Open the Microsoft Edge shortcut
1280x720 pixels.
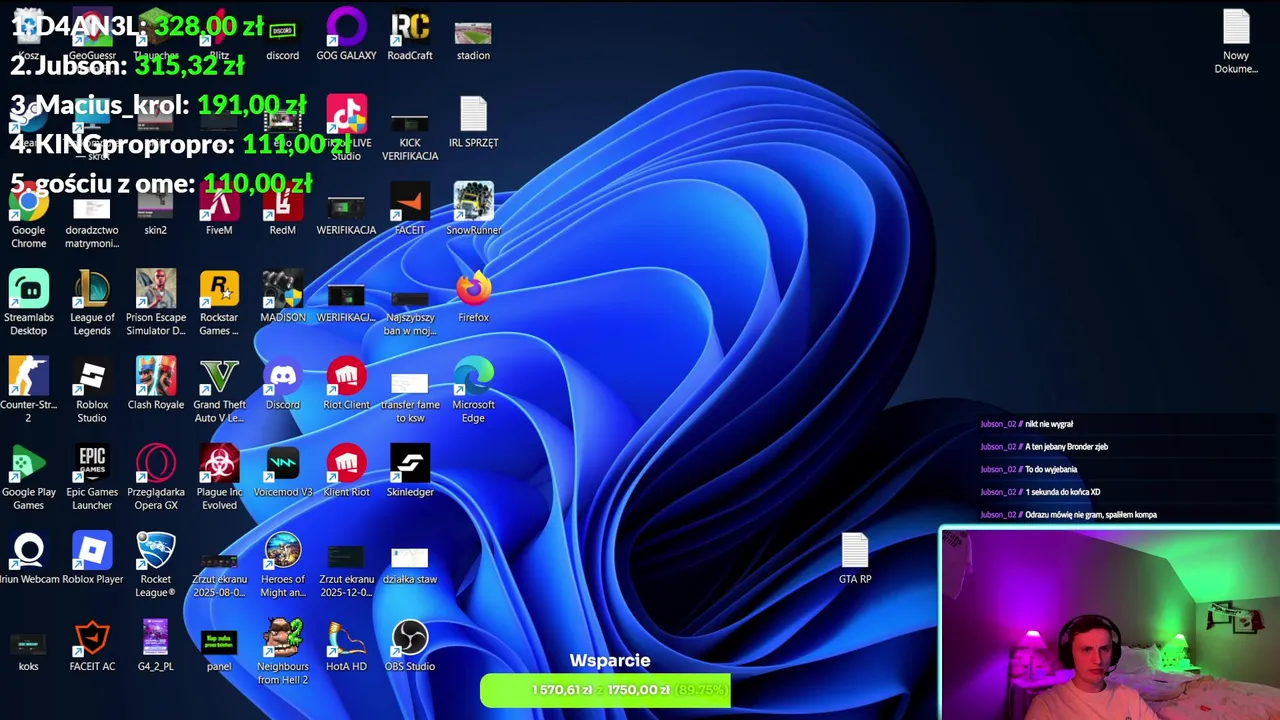473,390
